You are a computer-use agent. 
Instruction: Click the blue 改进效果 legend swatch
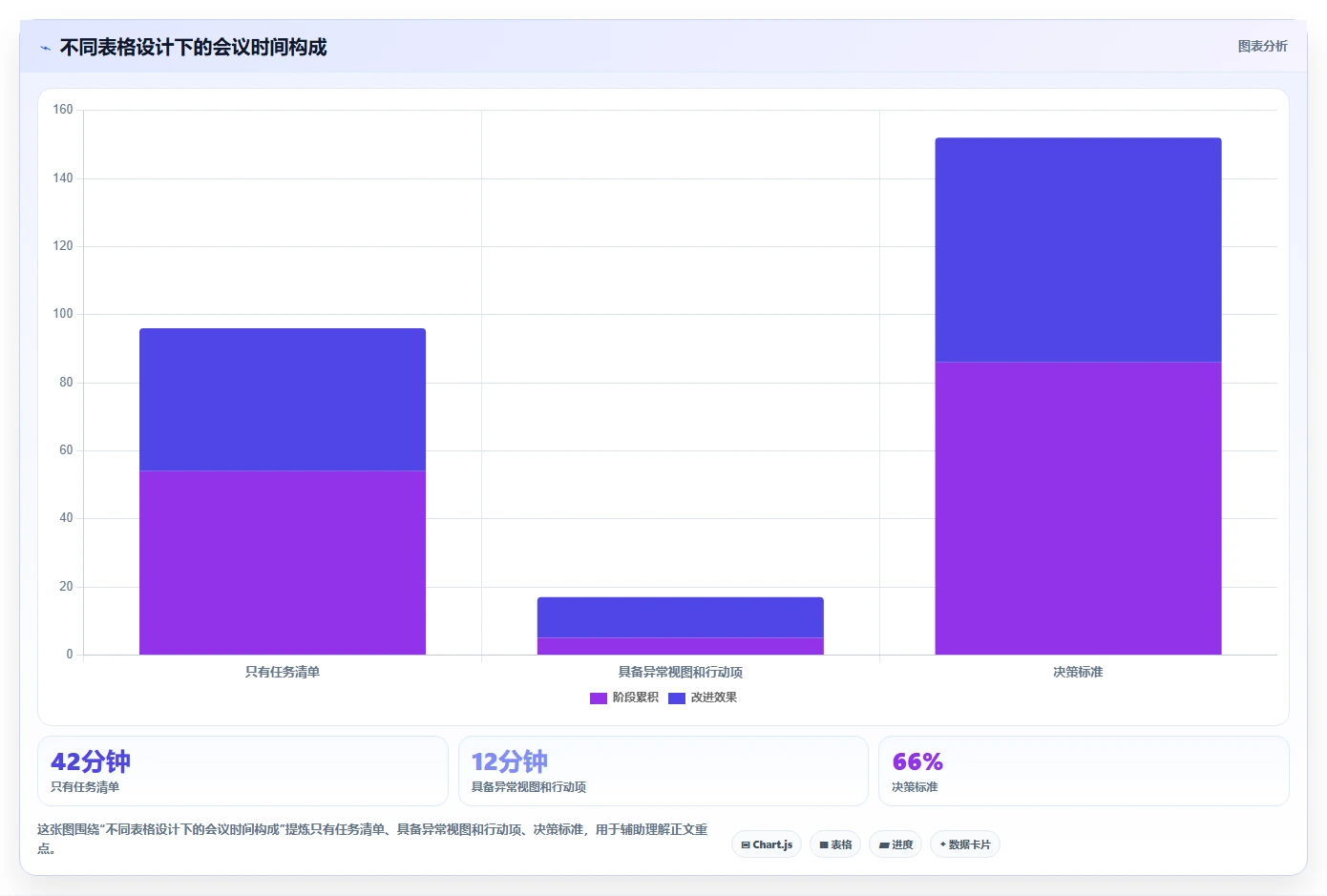coord(677,698)
